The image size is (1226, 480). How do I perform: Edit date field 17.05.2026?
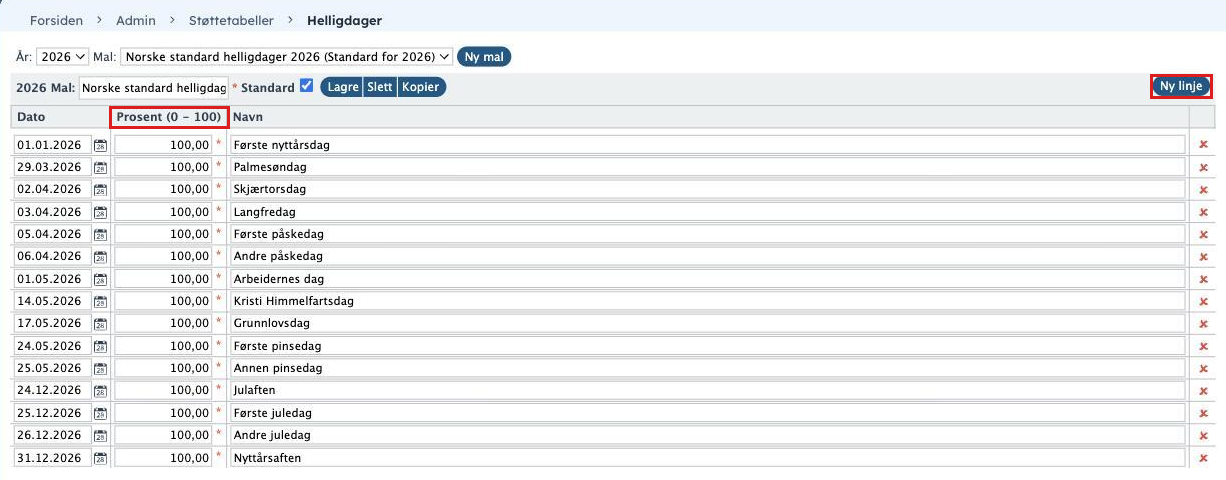(52, 324)
